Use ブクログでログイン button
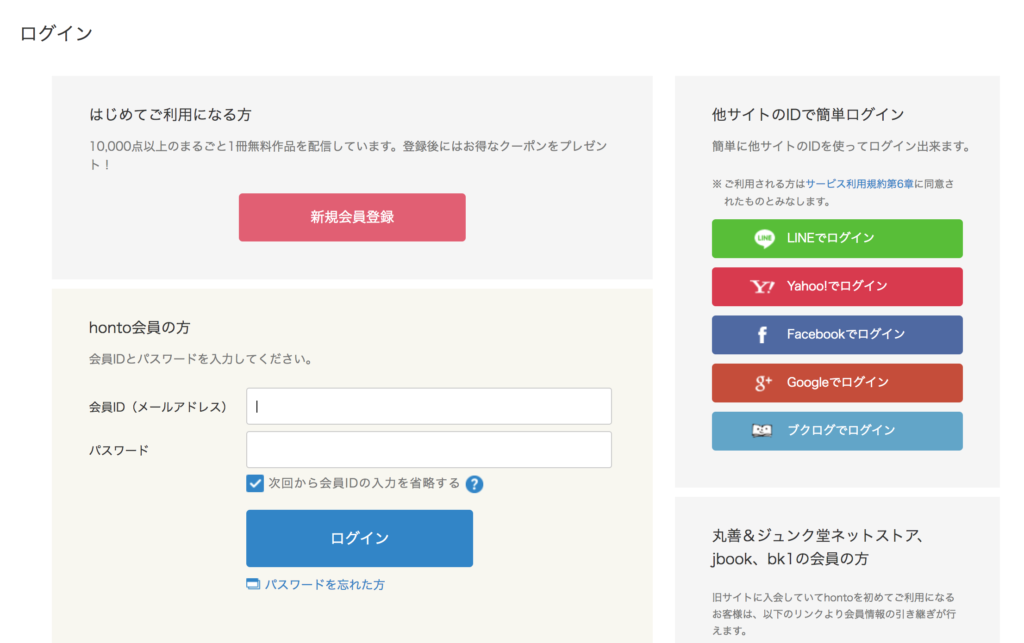 pyautogui.click(x=837, y=431)
